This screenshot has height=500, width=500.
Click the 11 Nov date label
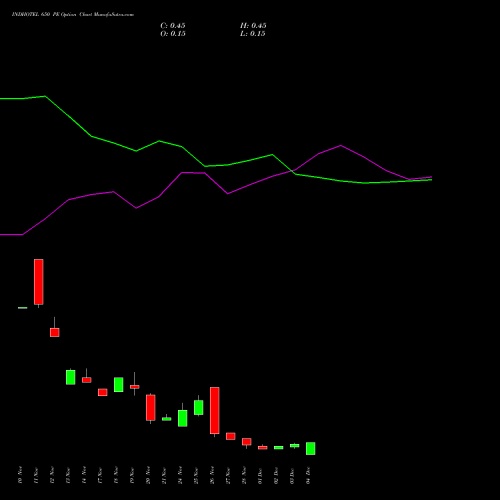pos(36,475)
